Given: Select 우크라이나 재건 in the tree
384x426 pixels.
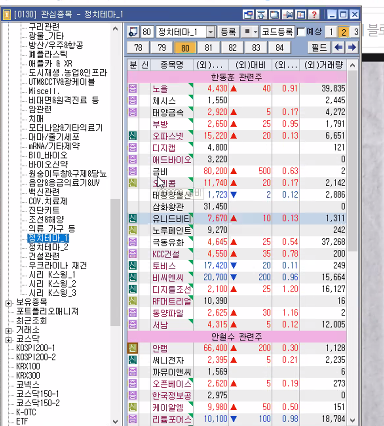Looking at the screenshot, I should click(57, 266).
